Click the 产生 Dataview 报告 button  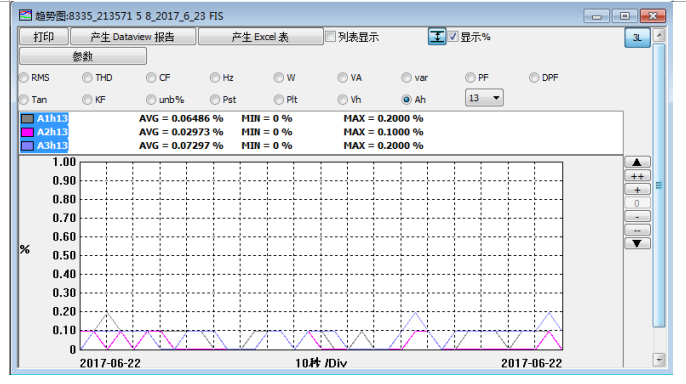(133, 37)
